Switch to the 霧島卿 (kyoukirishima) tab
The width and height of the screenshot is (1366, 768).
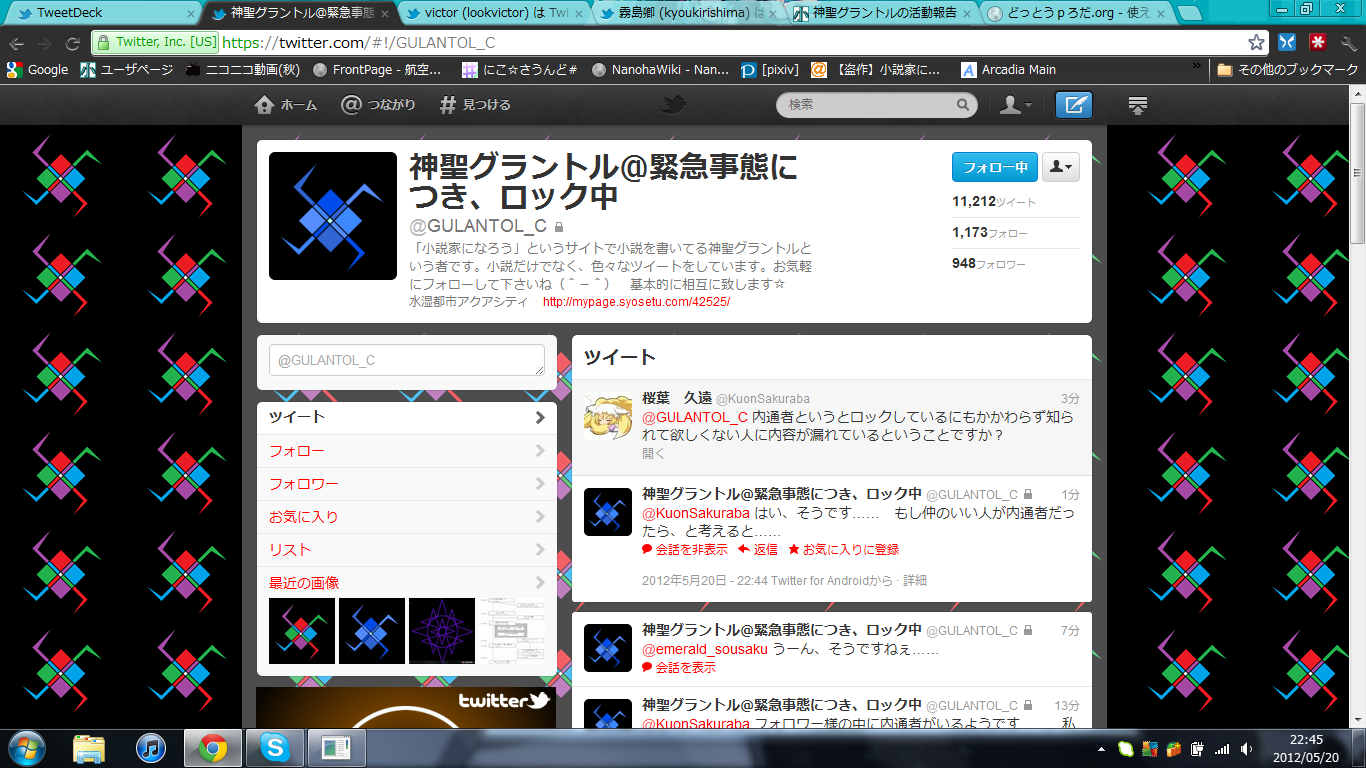coord(690,13)
